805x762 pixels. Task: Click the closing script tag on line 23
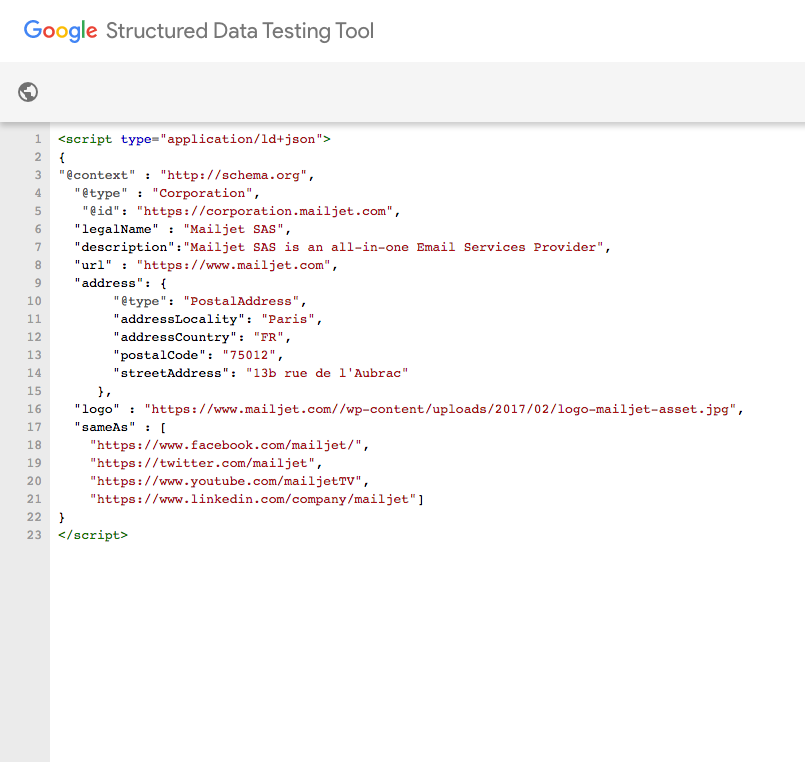point(93,535)
